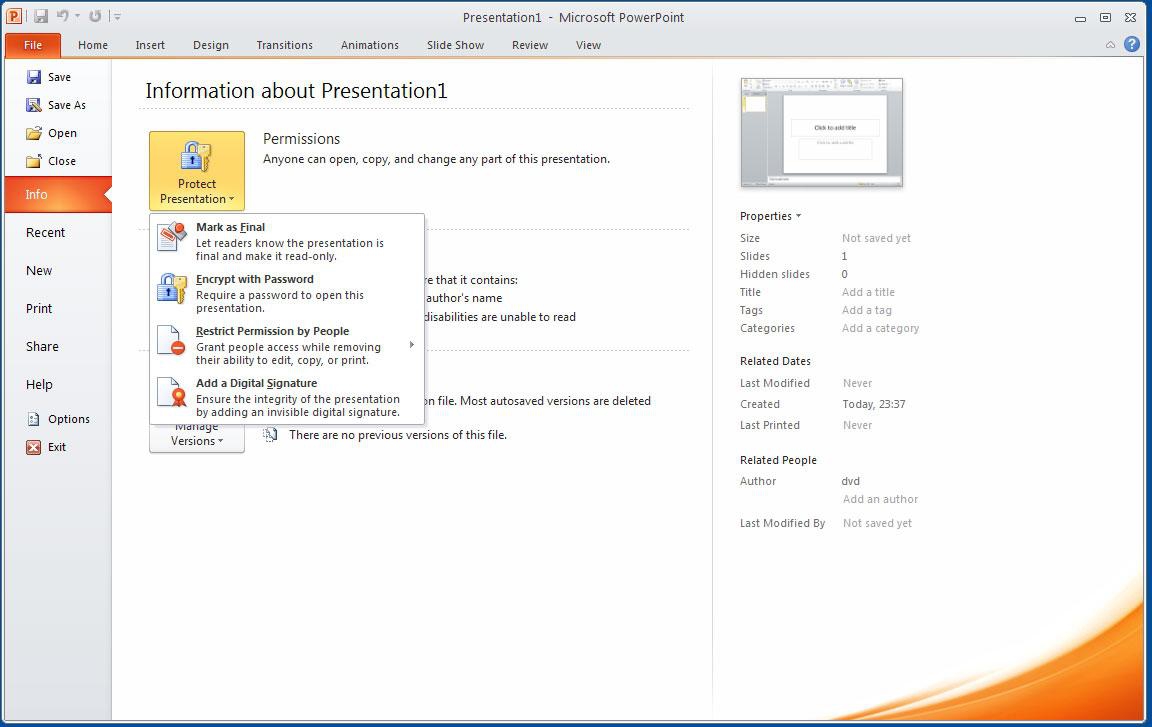Open the Design ribbon tab
This screenshot has width=1152, height=727.
(211, 45)
